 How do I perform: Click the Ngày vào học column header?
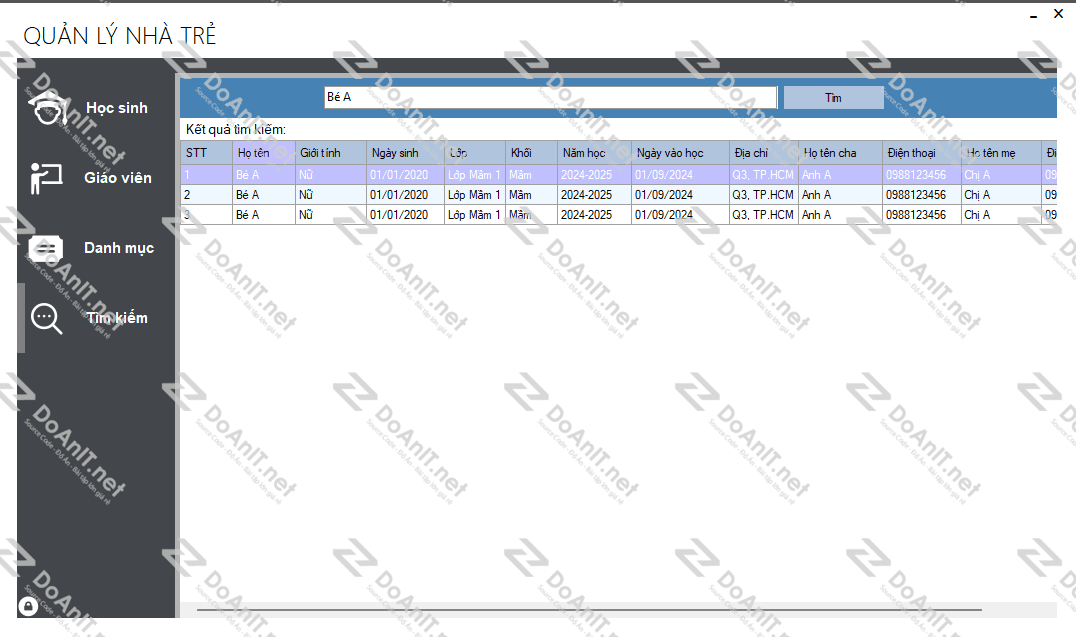680,153
